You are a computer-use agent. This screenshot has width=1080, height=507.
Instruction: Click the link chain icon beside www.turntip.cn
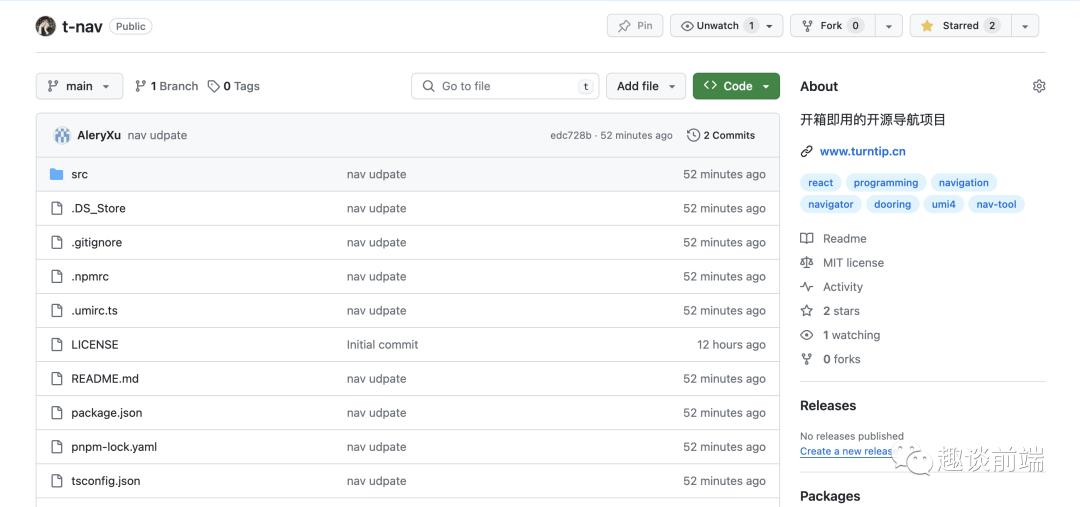click(x=807, y=152)
